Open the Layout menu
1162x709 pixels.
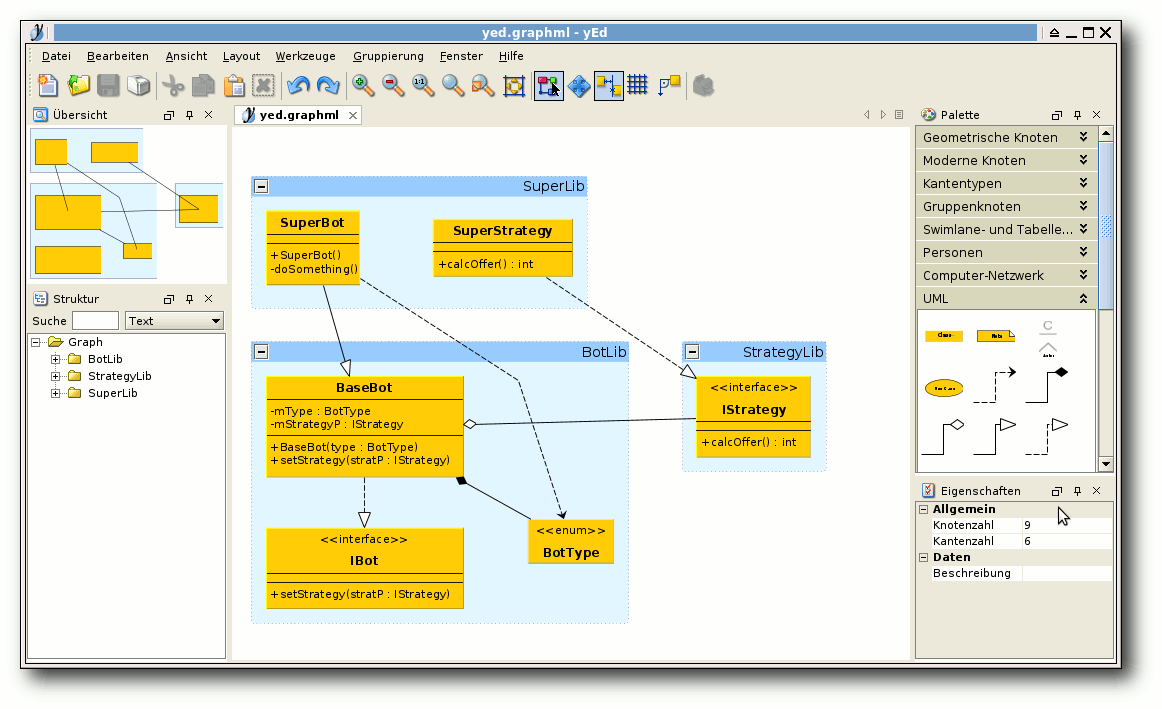pyautogui.click(x=242, y=56)
